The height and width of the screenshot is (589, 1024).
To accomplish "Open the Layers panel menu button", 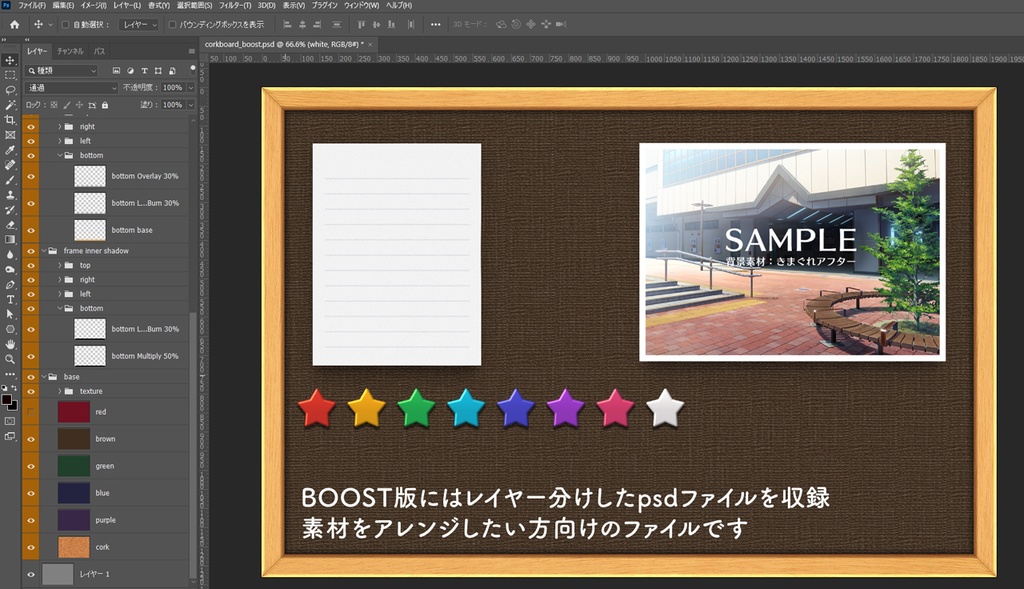I will point(191,51).
